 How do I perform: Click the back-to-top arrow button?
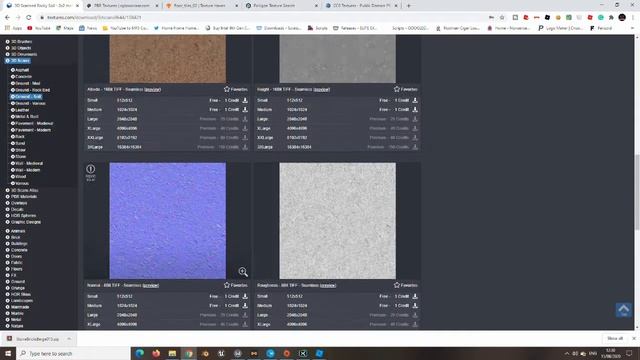[x=623, y=310]
